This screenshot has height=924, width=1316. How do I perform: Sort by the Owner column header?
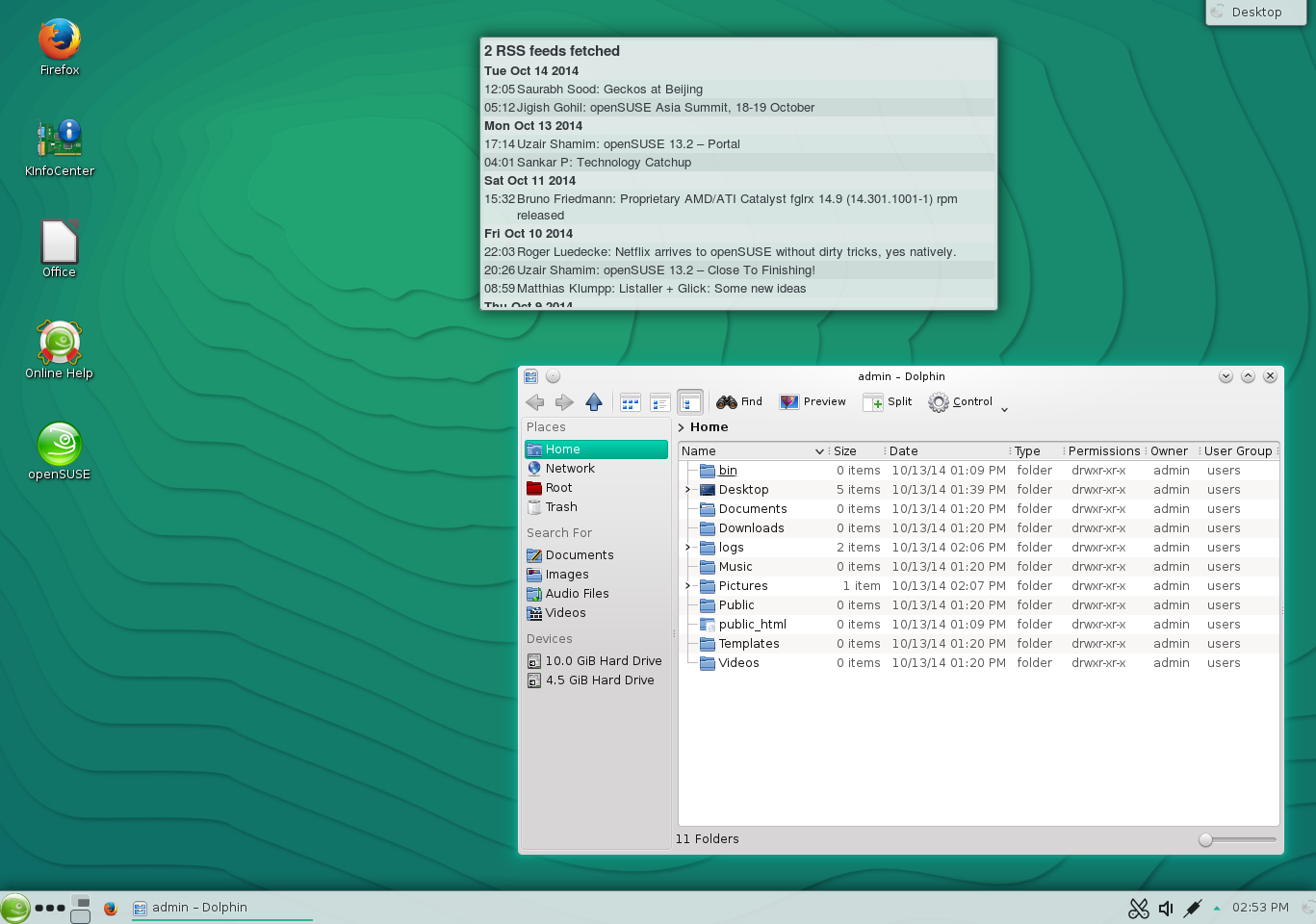click(1172, 451)
